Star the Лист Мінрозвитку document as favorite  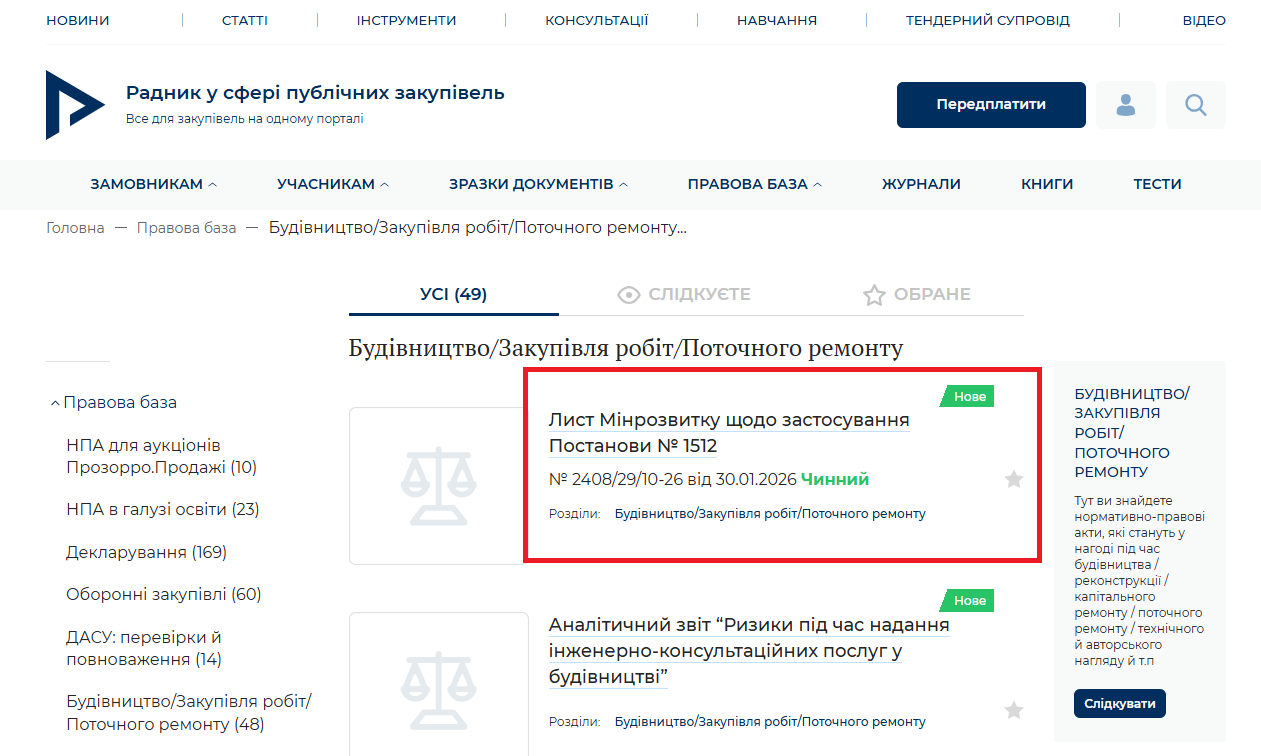1014,480
